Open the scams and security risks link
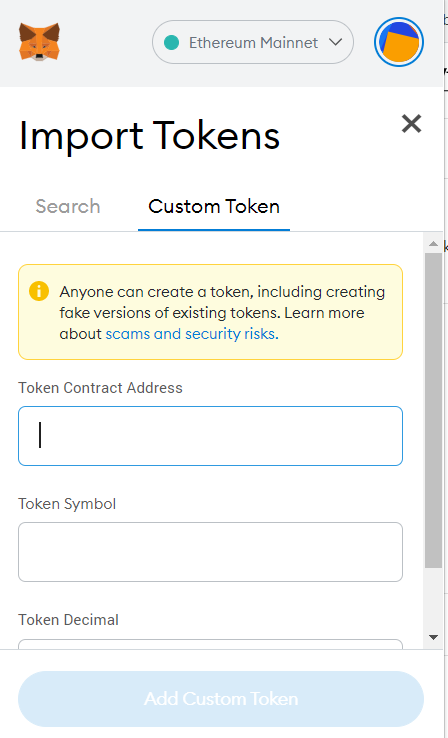This screenshot has width=448, height=738. (192, 334)
